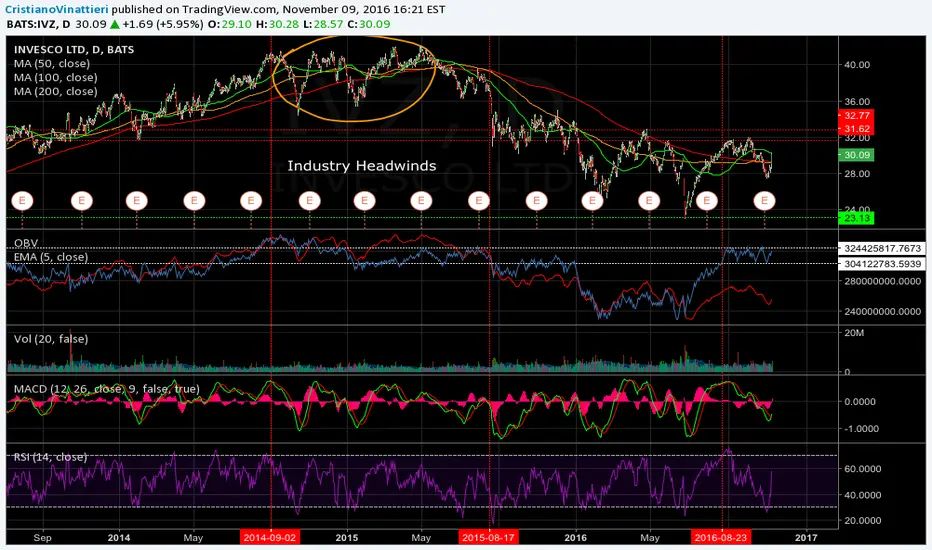
Task: Select the MA (100, close) indicator label
Action: click(55, 77)
